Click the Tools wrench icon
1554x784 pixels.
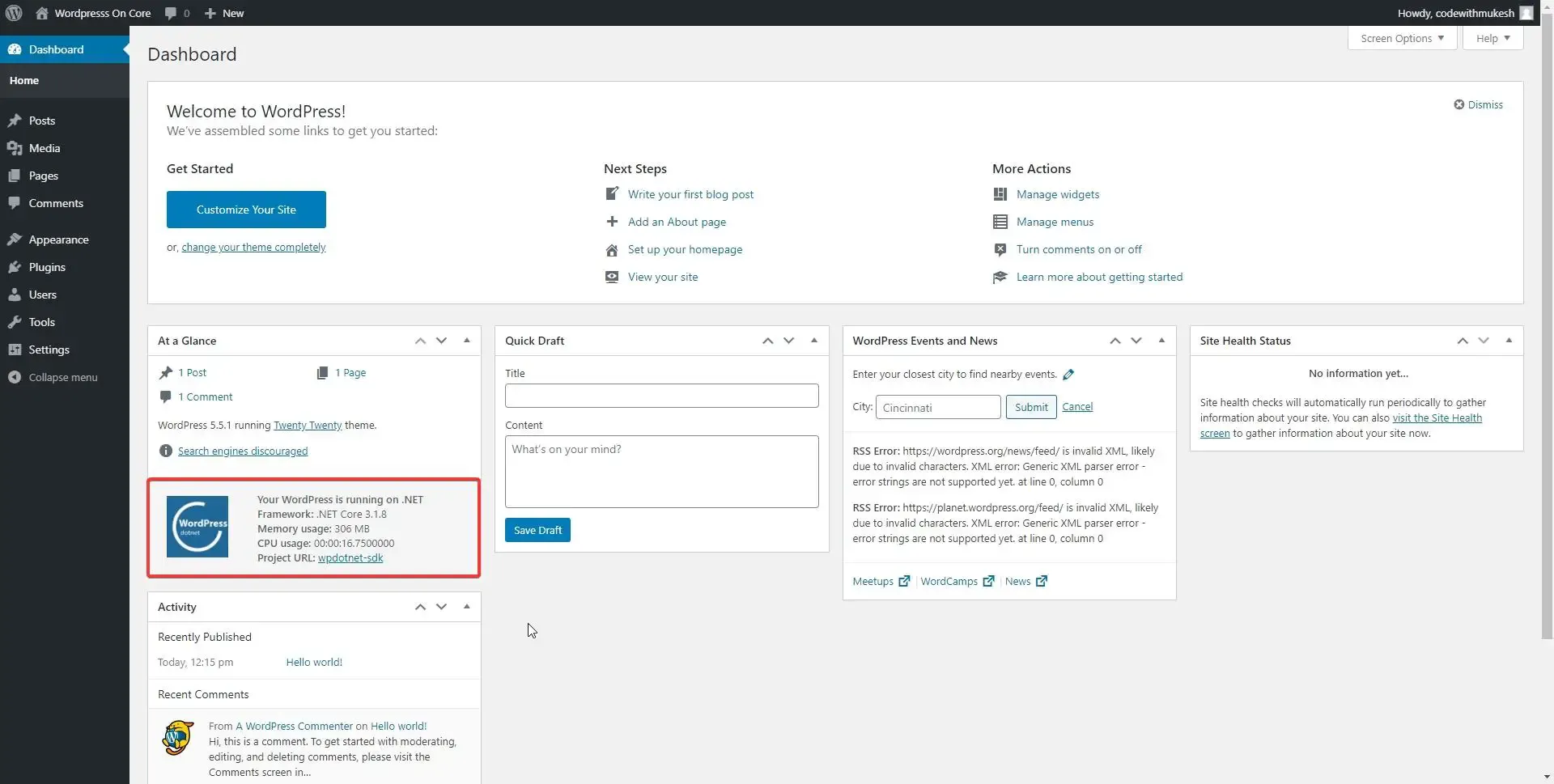[x=15, y=322]
